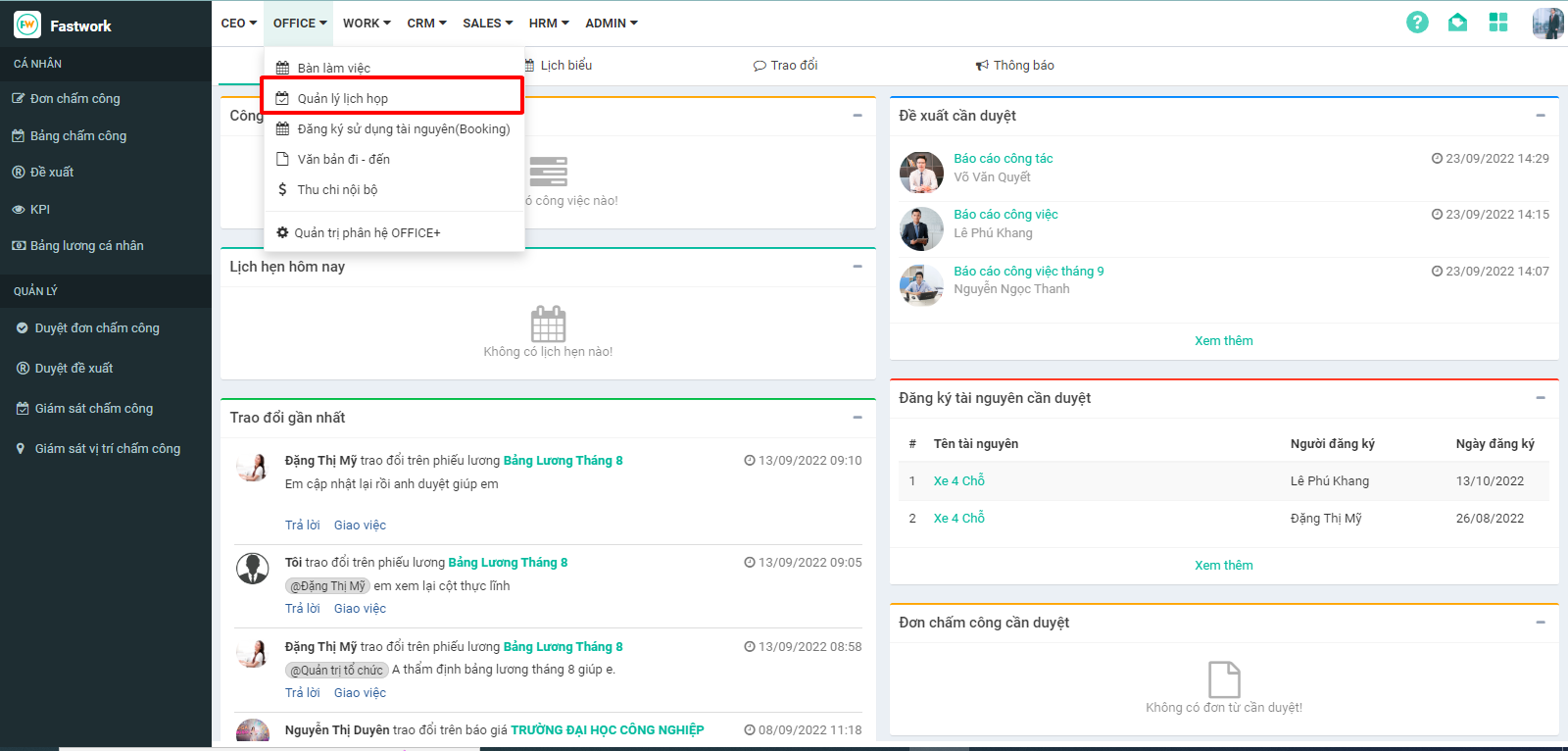The width and height of the screenshot is (1568, 751).
Task: Collapse the Lịch hẹn hôm nay panel
Action: click(857, 267)
